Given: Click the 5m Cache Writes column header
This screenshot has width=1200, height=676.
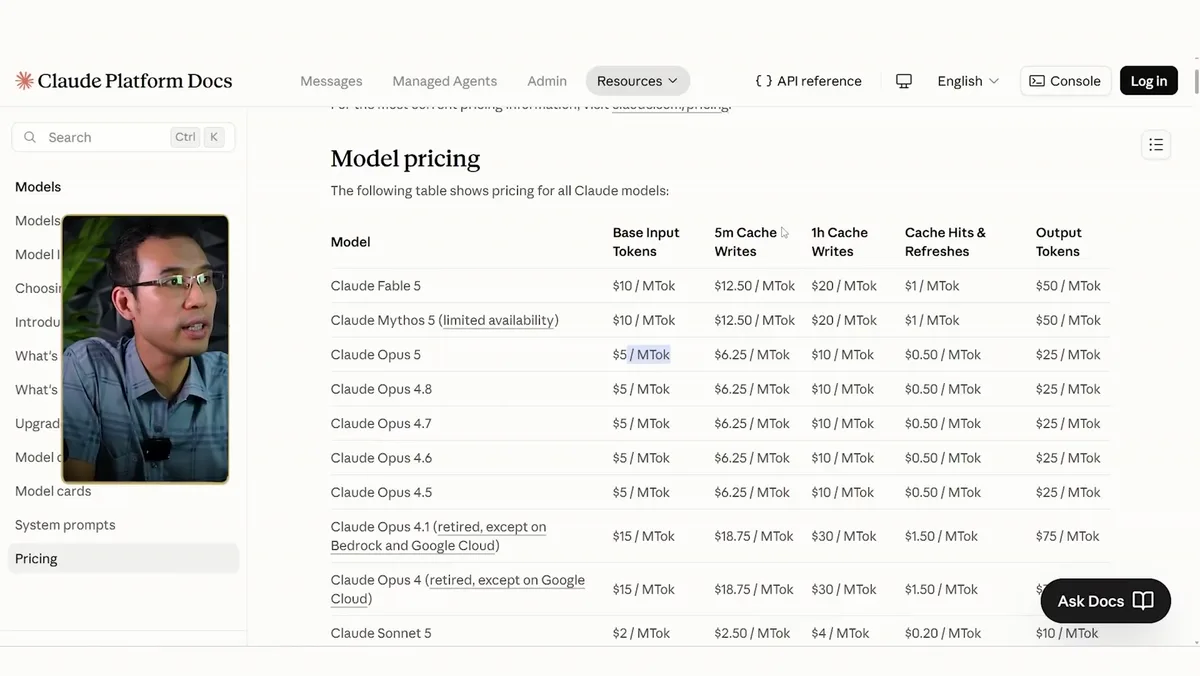Looking at the screenshot, I should [x=745, y=242].
